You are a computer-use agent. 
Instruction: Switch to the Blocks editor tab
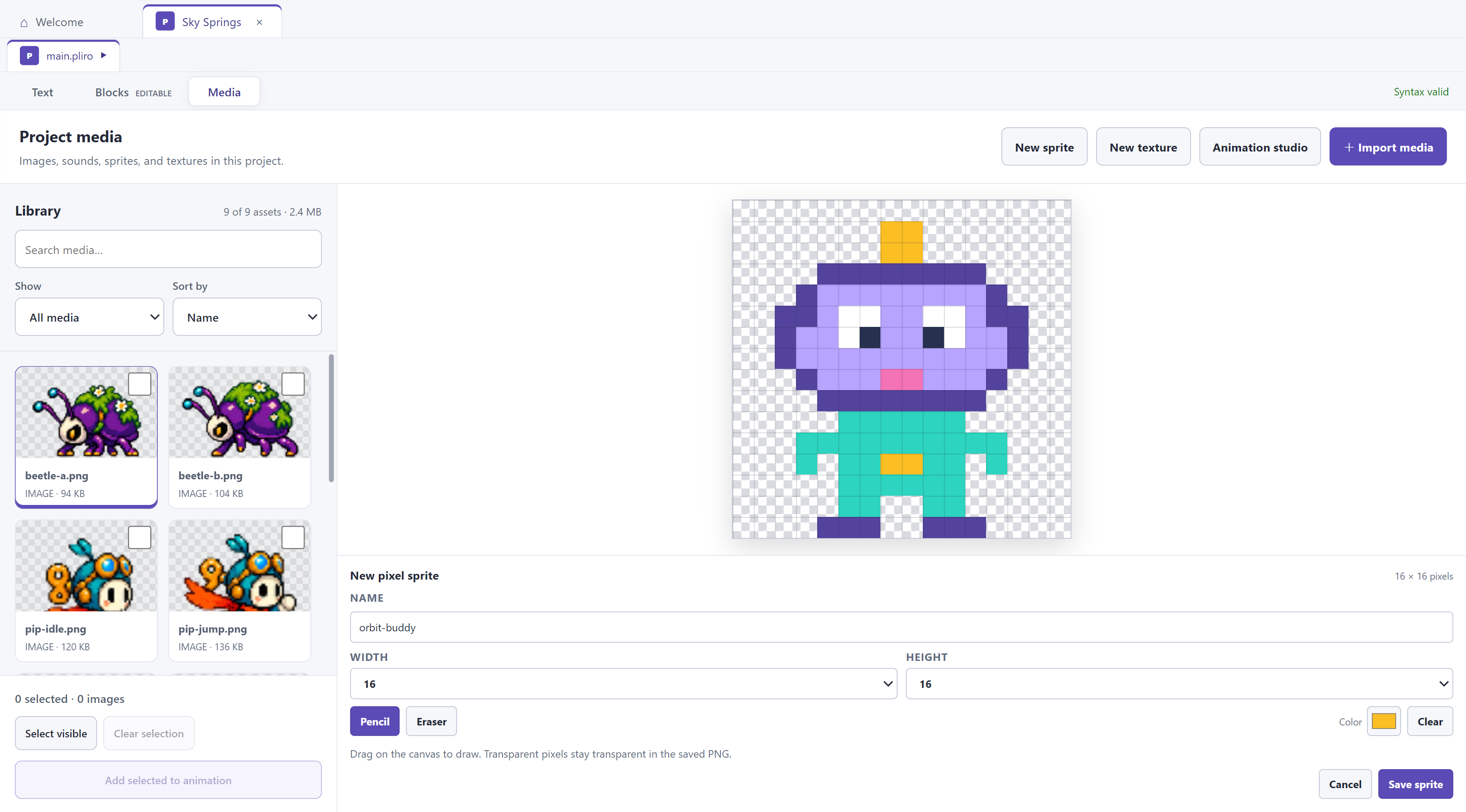click(x=133, y=92)
